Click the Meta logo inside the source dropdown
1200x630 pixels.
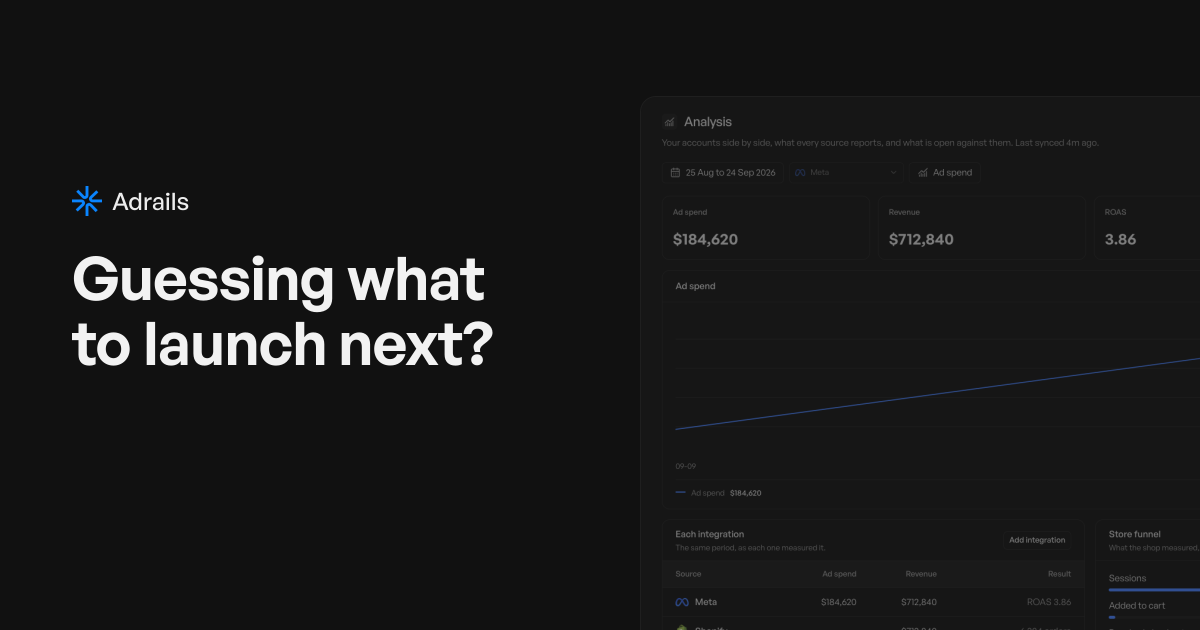(800, 173)
